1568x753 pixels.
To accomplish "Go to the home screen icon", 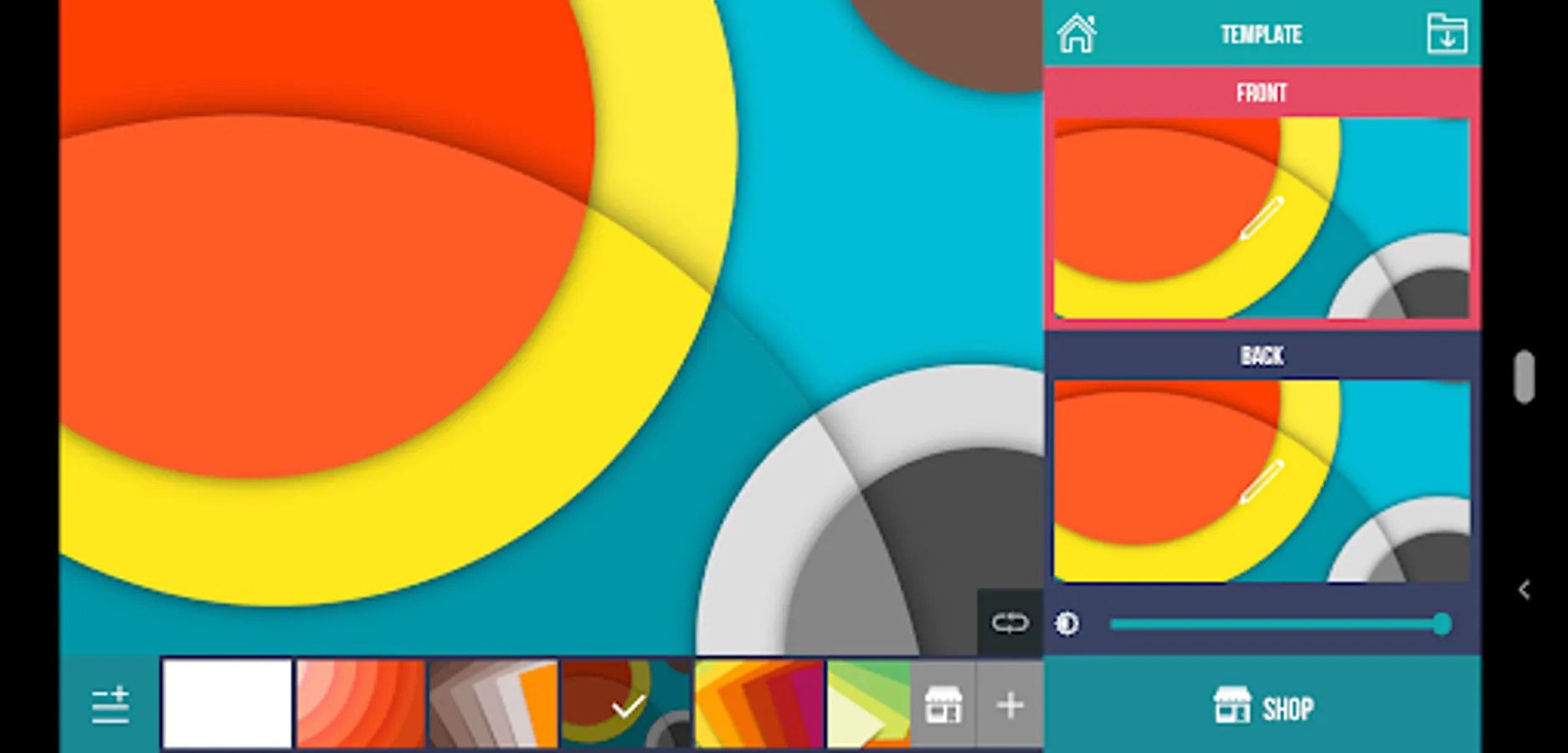I will point(1077,34).
